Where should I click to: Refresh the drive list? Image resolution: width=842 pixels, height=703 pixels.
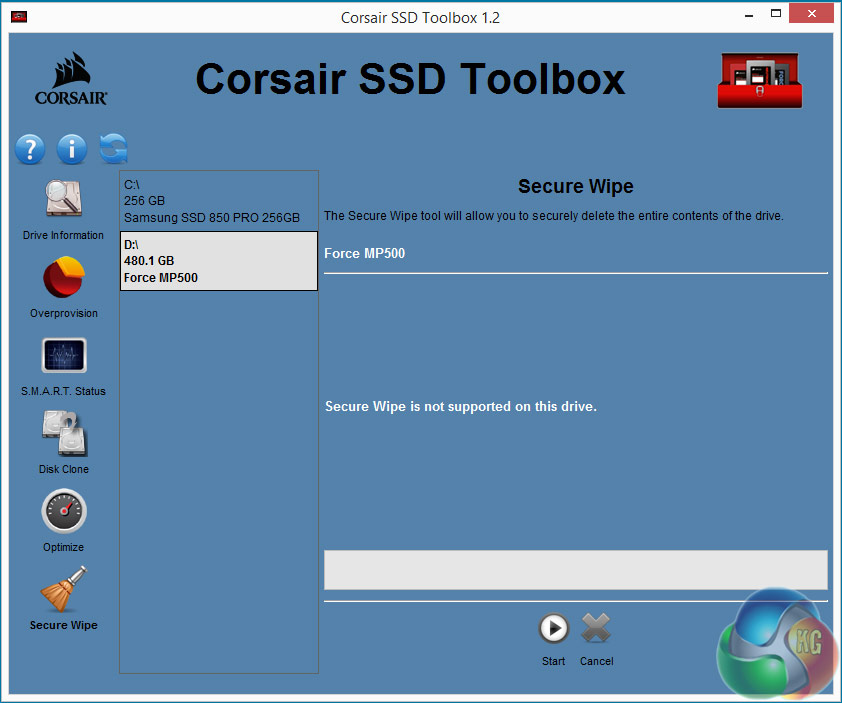tap(113, 150)
